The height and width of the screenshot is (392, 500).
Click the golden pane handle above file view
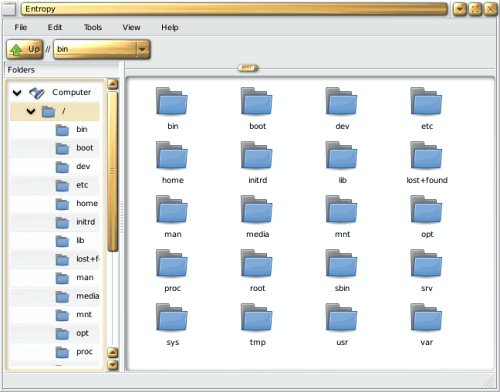click(248, 68)
